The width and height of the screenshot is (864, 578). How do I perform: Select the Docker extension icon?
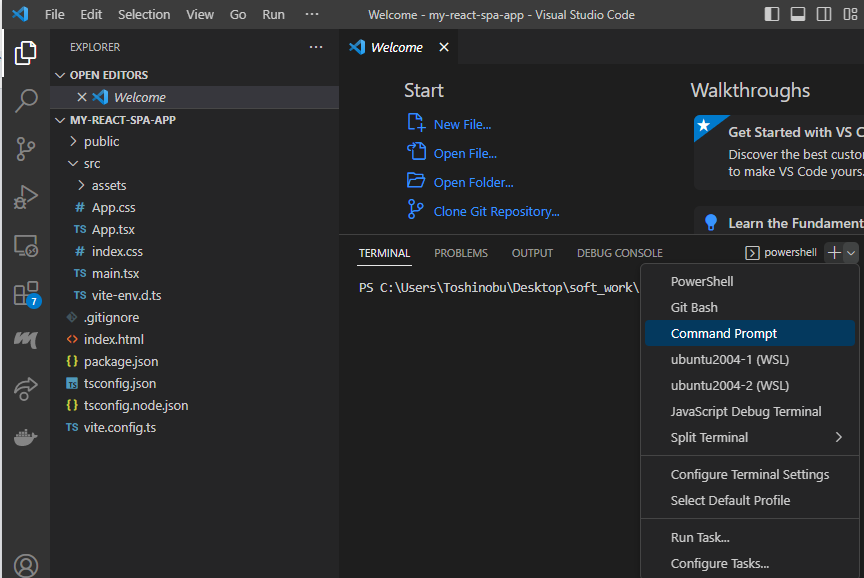25,436
